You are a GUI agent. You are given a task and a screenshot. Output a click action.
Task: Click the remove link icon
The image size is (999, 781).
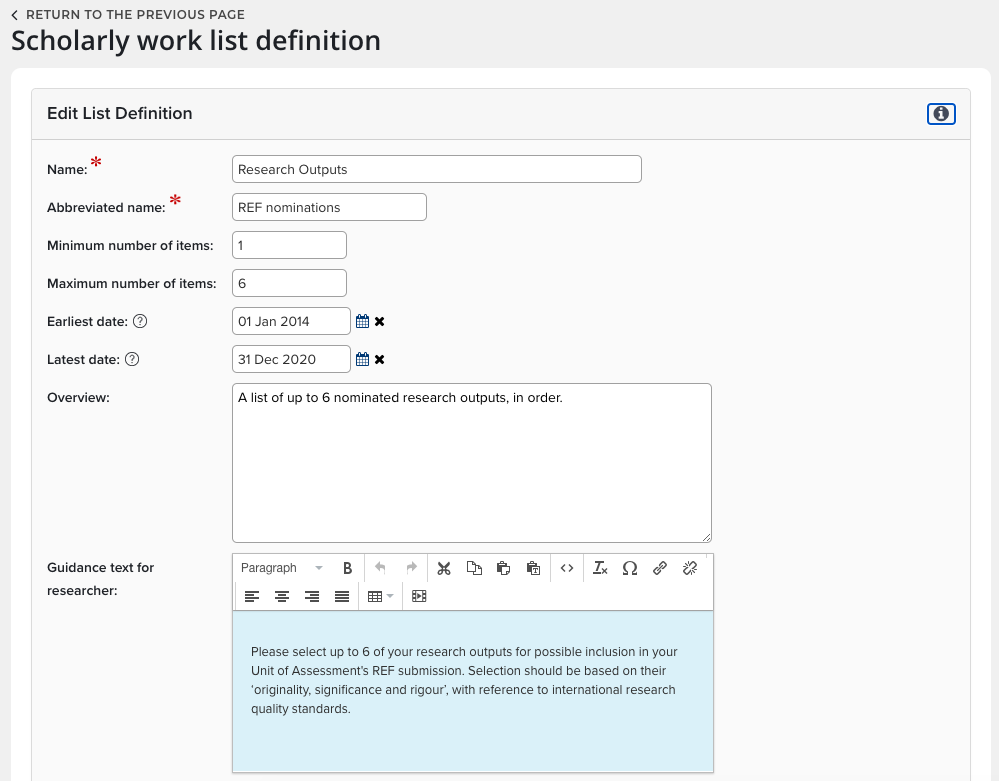[x=690, y=568]
